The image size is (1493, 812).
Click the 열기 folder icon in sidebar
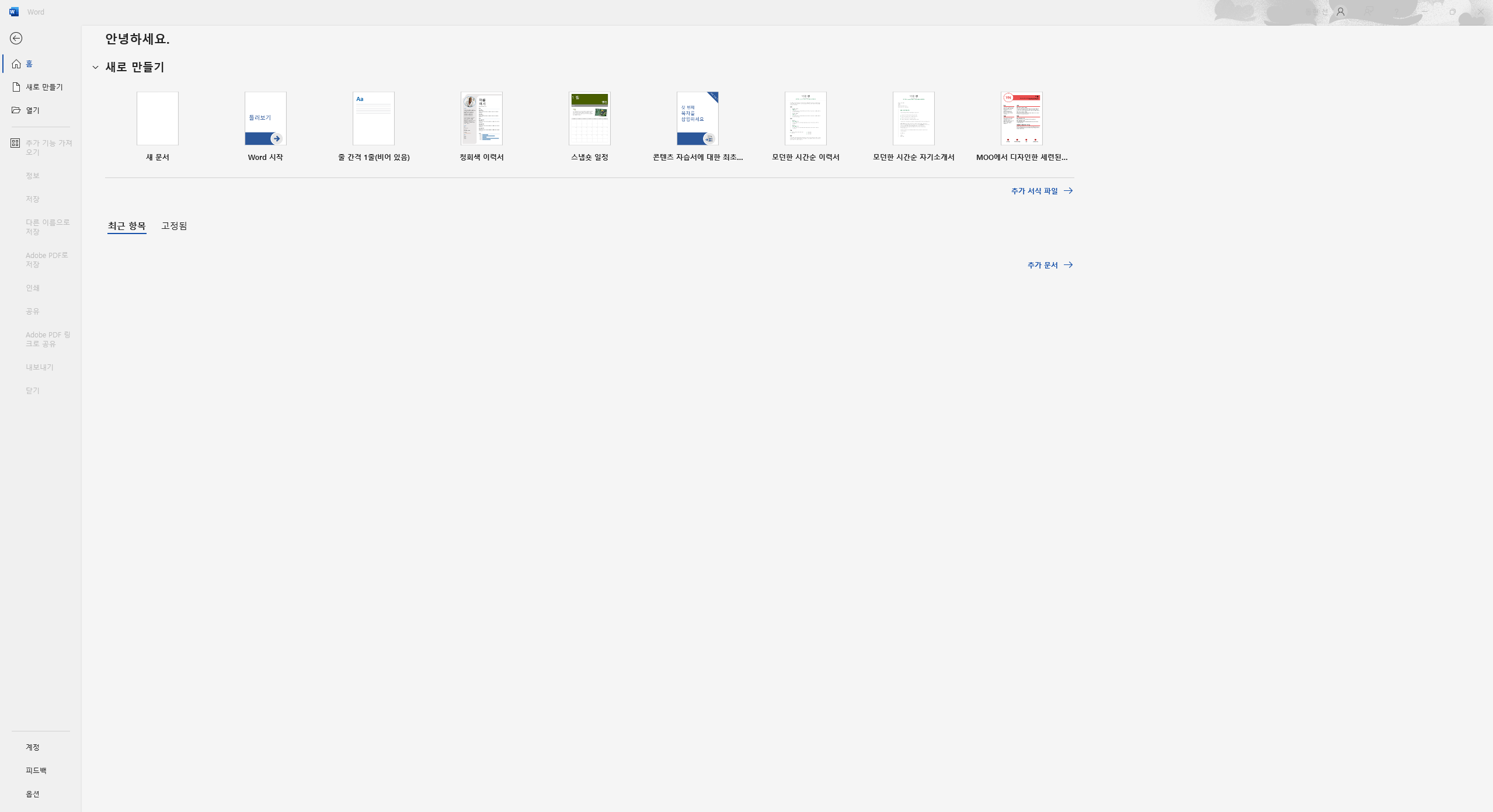pos(16,110)
